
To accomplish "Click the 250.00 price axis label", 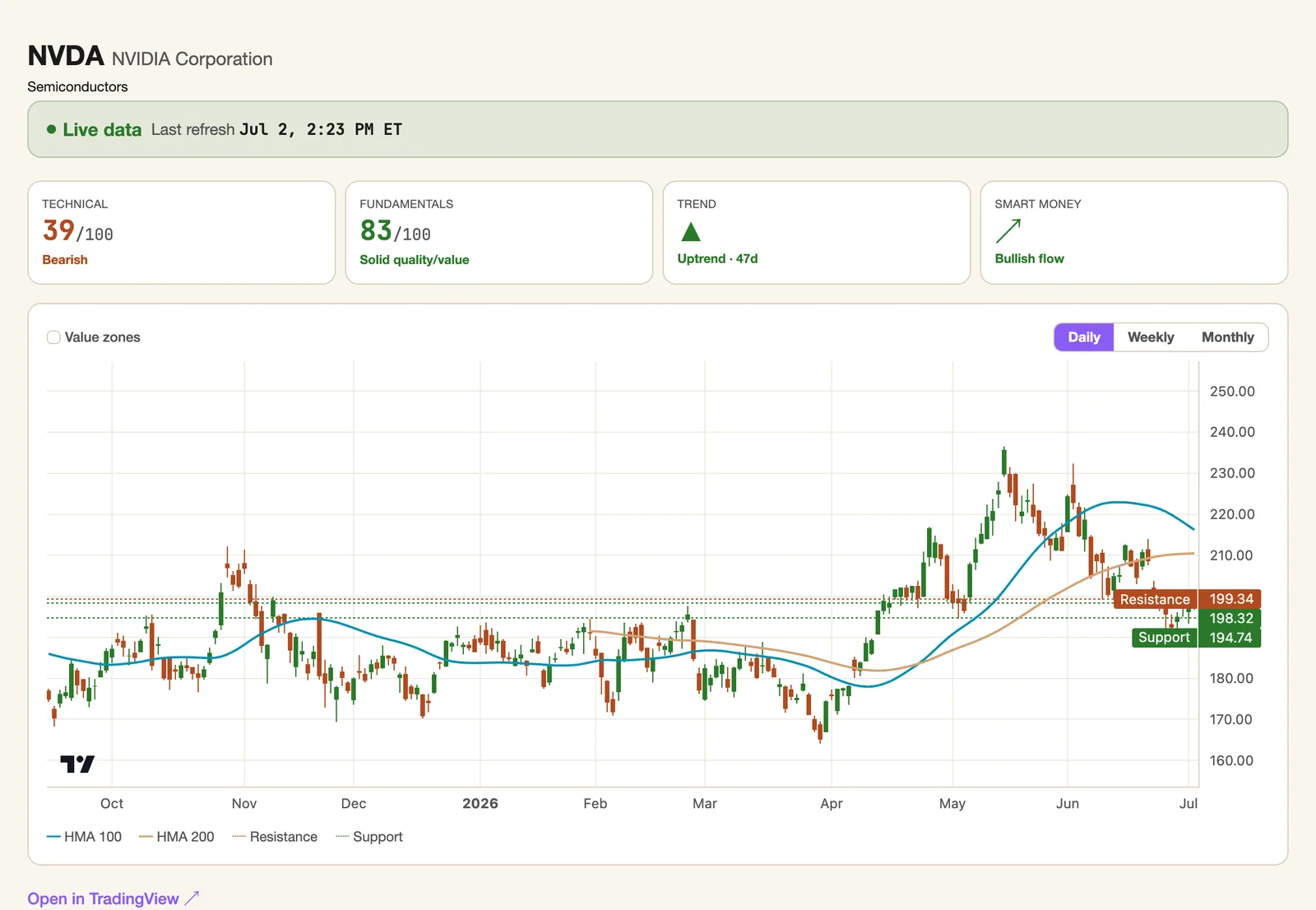I will tap(1232, 392).
